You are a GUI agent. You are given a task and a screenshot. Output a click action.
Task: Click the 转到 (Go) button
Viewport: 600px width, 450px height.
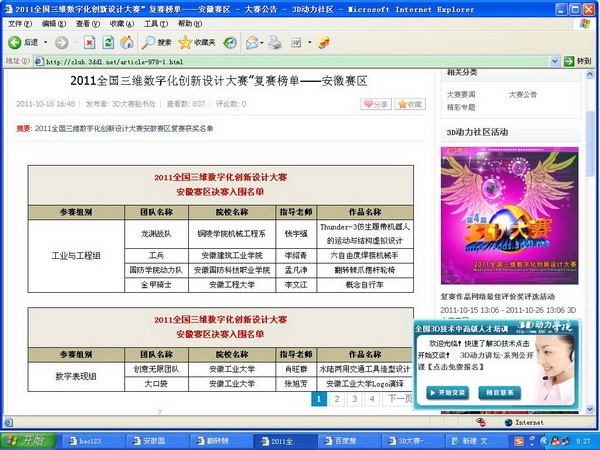click(x=578, y=61)
